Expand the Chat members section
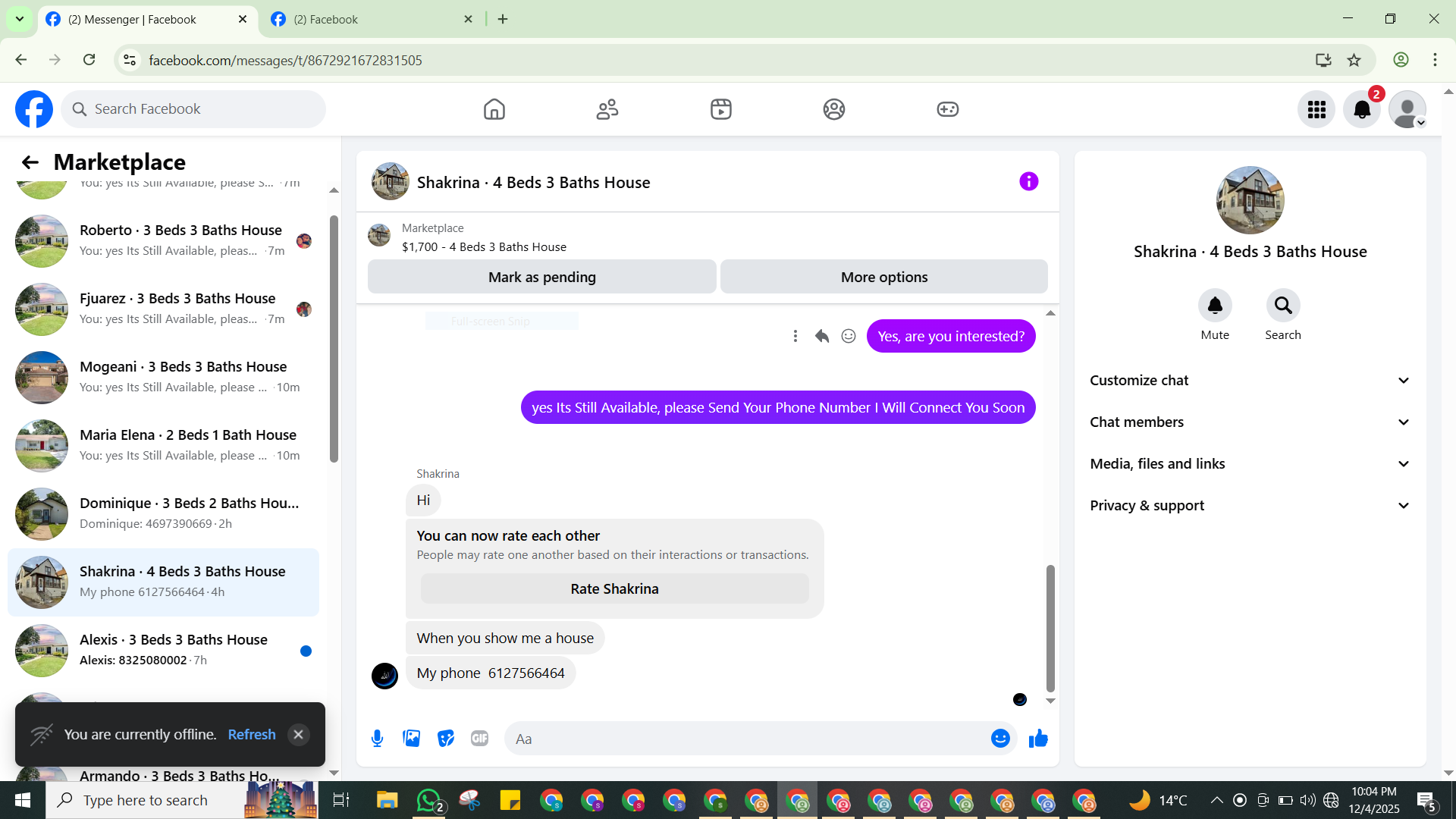 tap(1250, 422)
